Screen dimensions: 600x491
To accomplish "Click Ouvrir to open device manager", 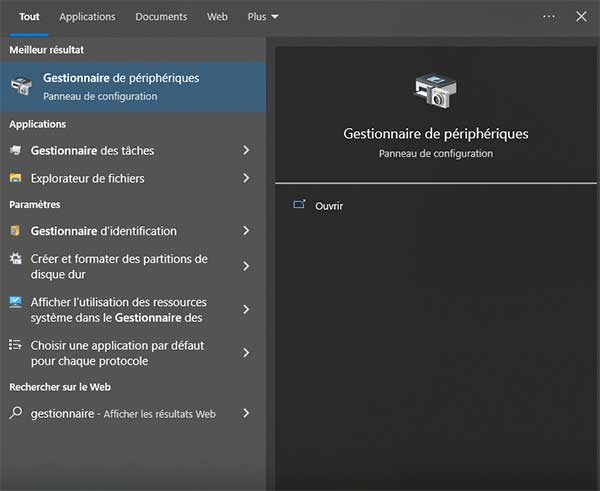I will pos(329,206).
